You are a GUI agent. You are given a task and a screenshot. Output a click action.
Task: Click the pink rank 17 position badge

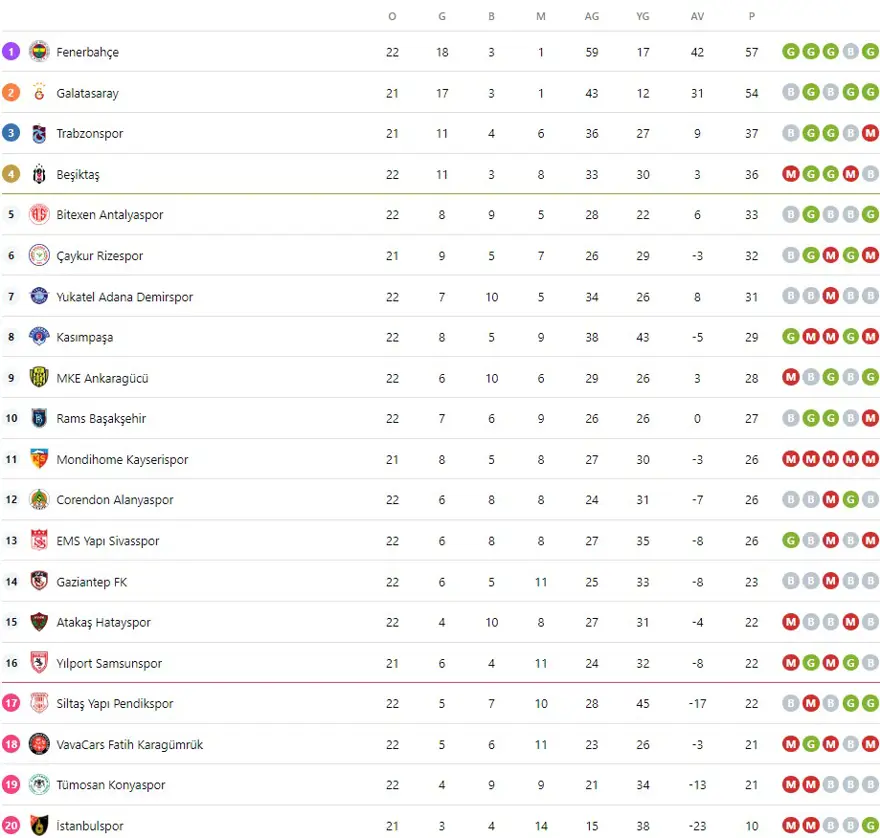[x=11, y=703]
